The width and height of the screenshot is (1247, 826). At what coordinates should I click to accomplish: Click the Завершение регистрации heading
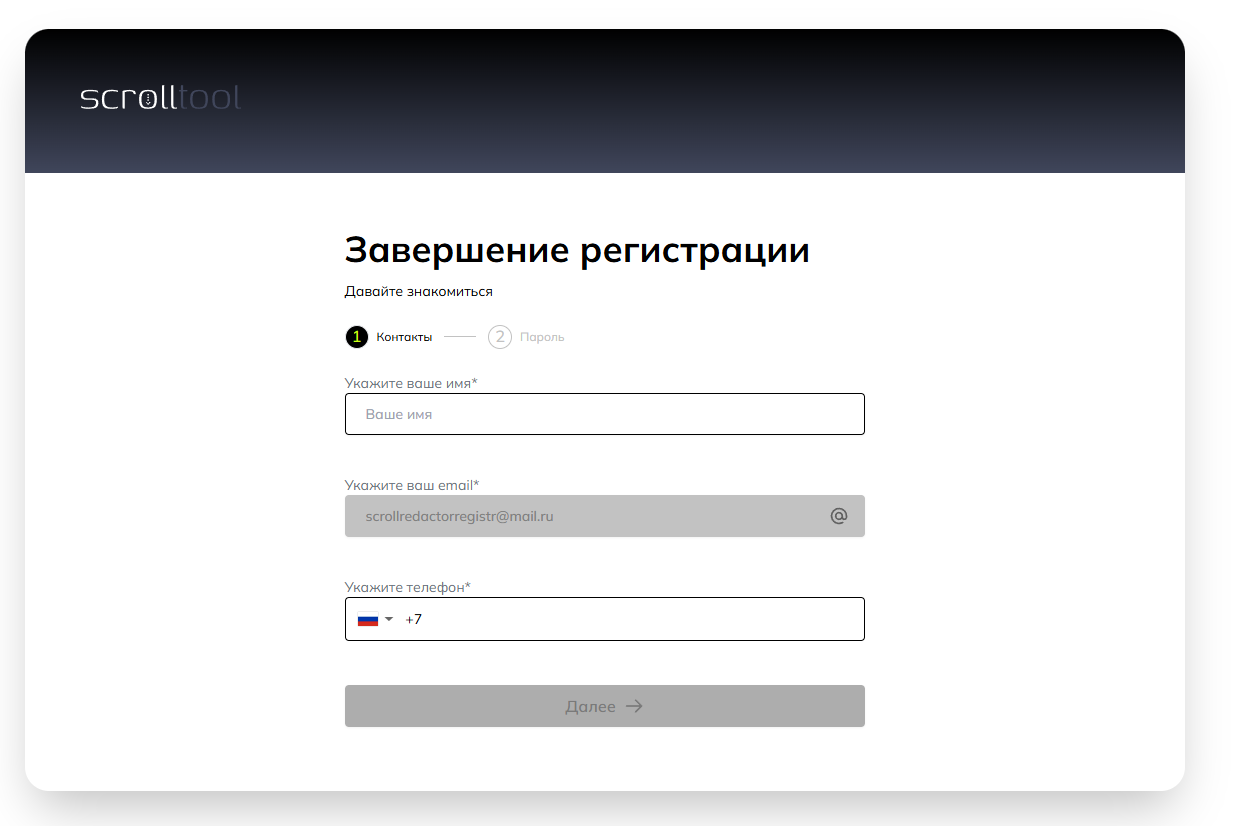click(x=576, y=250)
